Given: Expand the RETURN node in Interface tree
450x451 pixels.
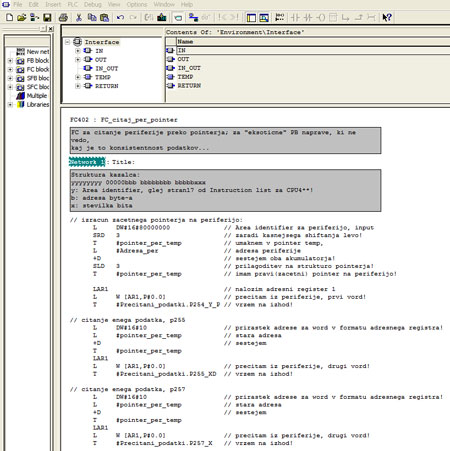Looking at the screenshot, I should pos(78,86).
